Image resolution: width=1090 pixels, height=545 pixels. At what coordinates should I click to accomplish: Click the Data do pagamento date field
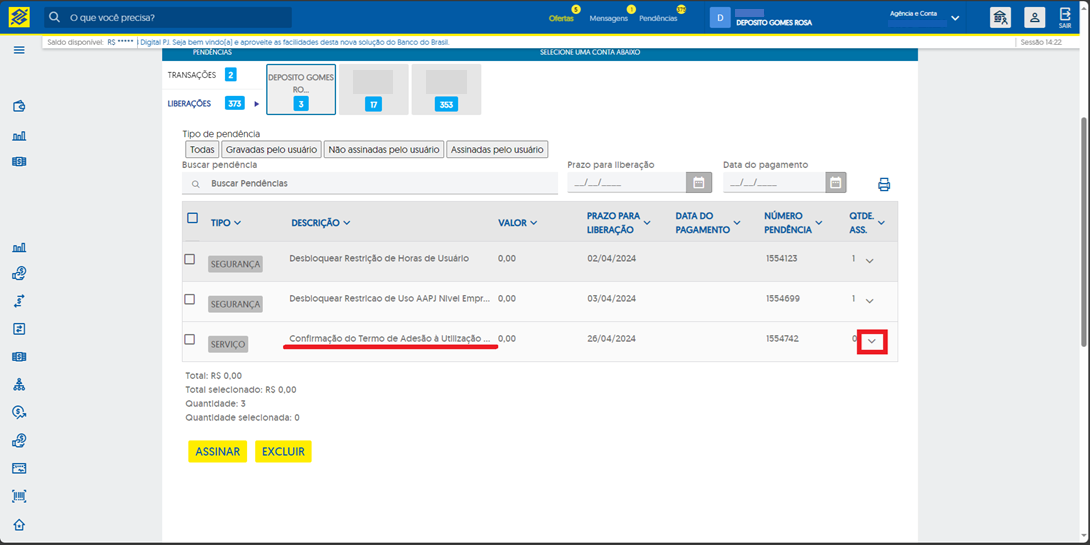coord(774,183)
